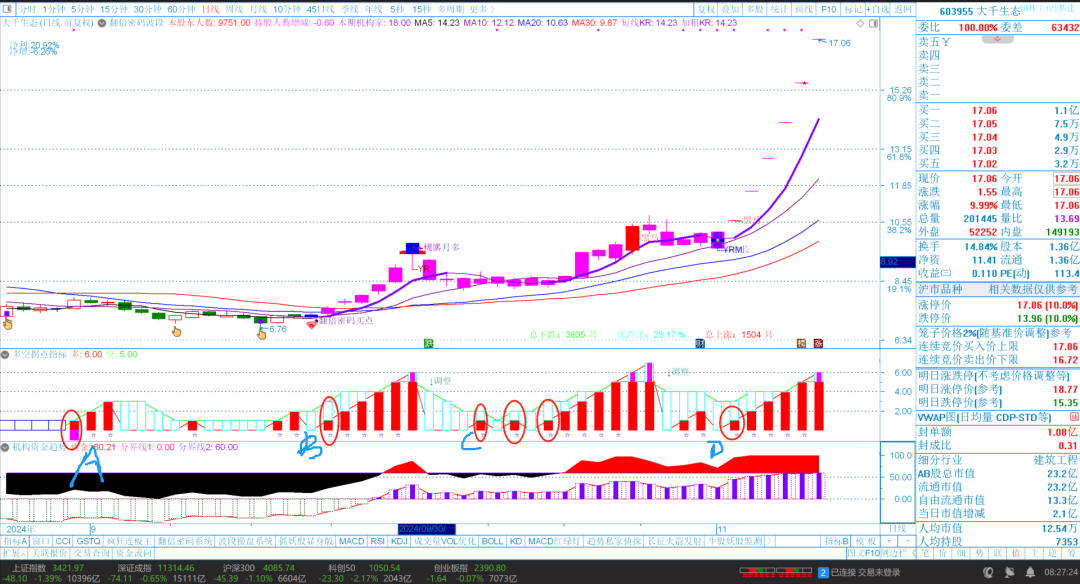Open the 复权 adjustment menu
1080x584 pixels.
pyautogui.click(x=706, y=9)
